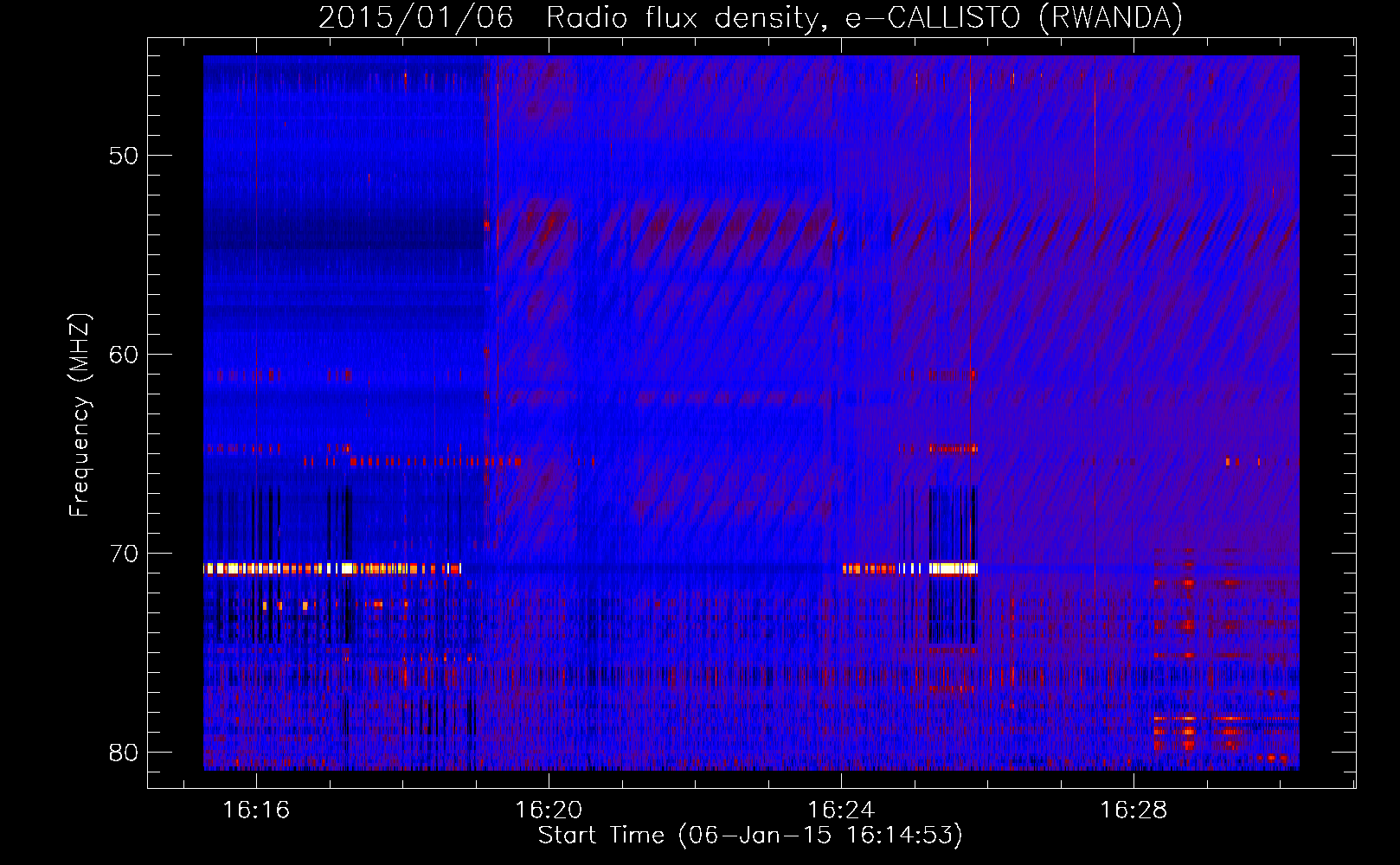Click the time tick label "16:16"

[x=256, y=811]
